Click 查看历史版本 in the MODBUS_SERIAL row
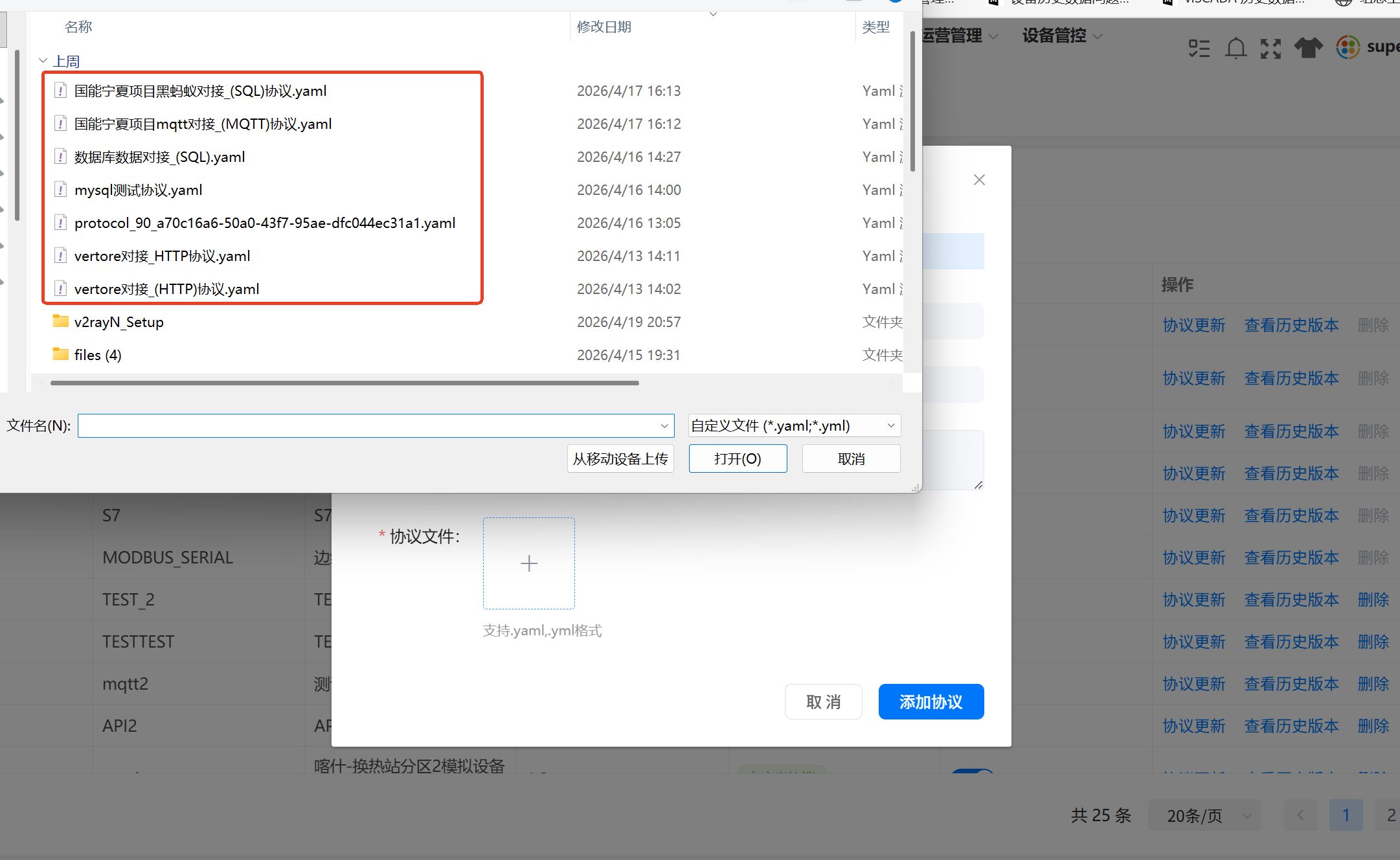The image size is (1400, 860). [1291, 558]
